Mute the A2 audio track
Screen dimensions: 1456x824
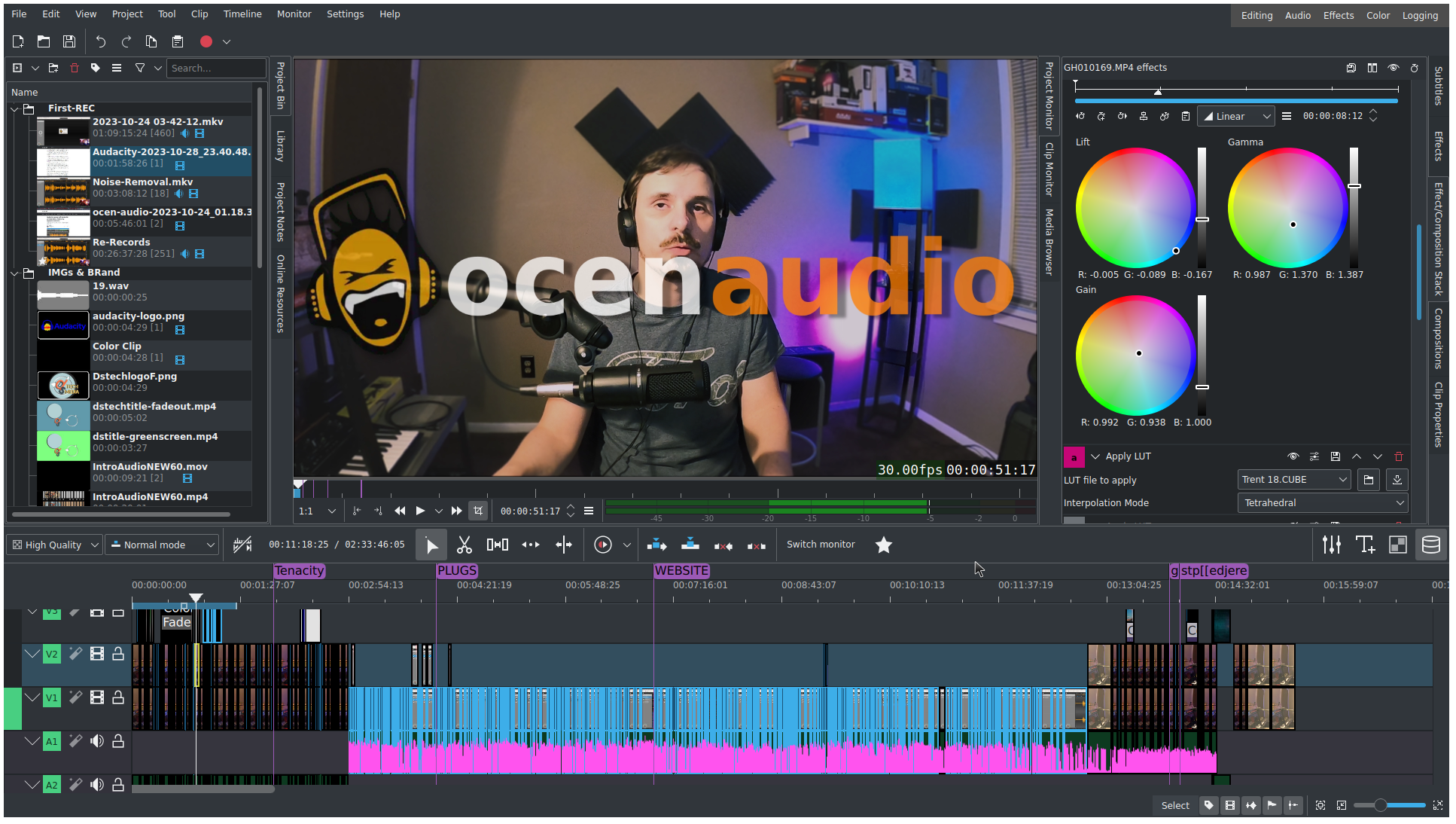tap(97, 785)
